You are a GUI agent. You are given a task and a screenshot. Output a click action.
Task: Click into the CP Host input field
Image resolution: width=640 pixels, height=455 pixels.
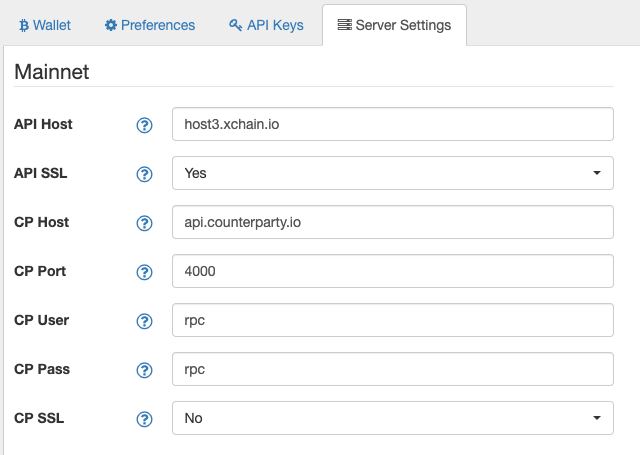pyautogui.click(x=393, y=222)
